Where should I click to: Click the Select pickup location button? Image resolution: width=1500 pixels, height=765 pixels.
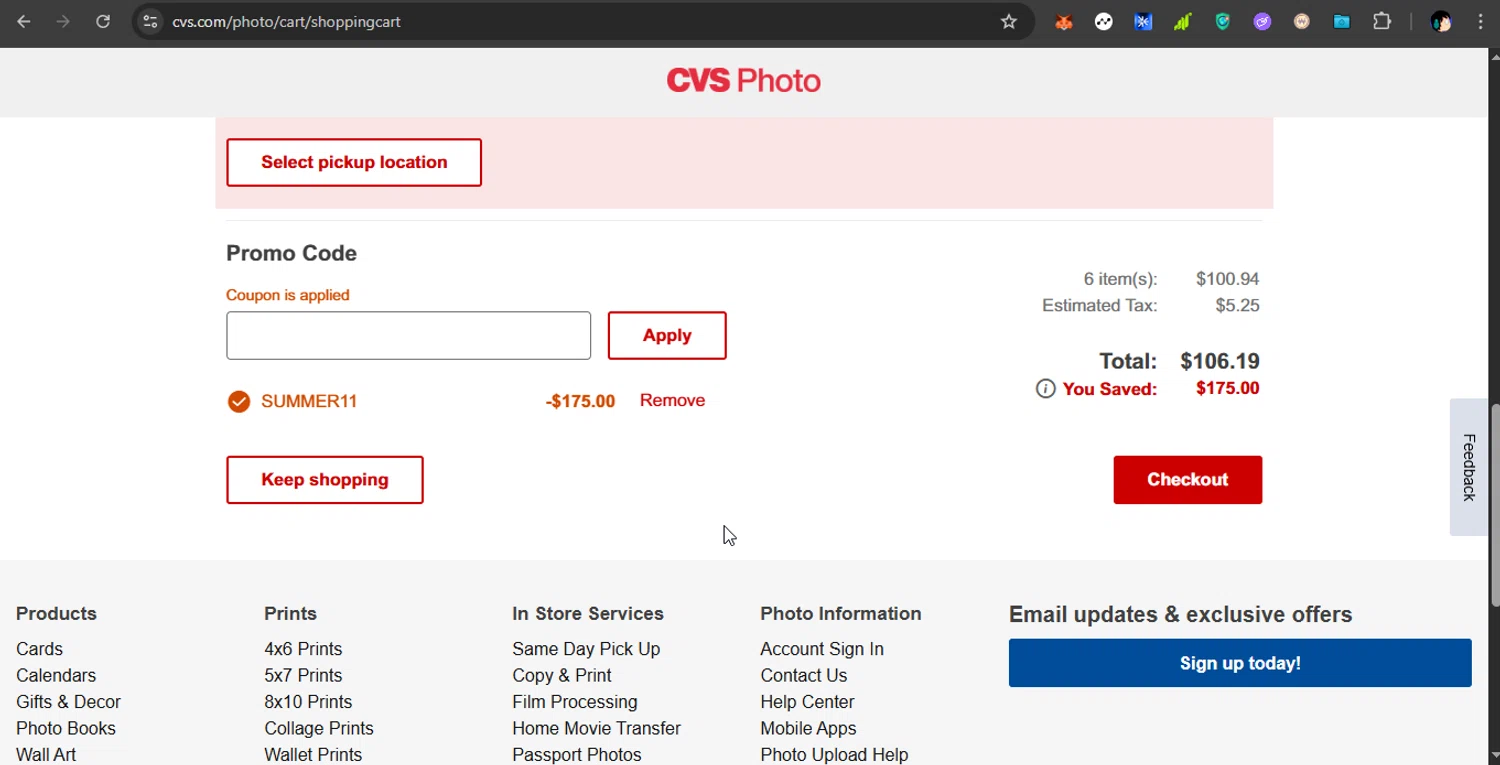click(x=354, y=162)
